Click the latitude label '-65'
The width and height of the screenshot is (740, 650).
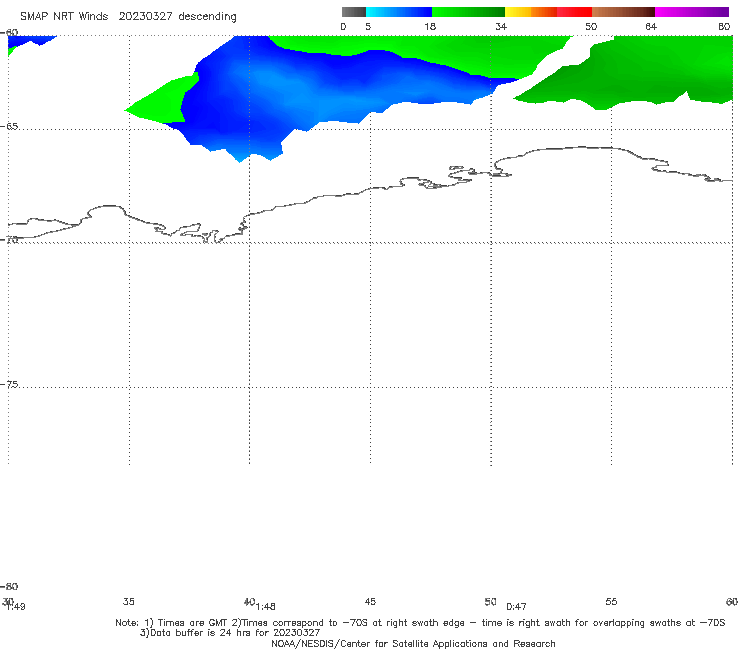tap(9, 127)
